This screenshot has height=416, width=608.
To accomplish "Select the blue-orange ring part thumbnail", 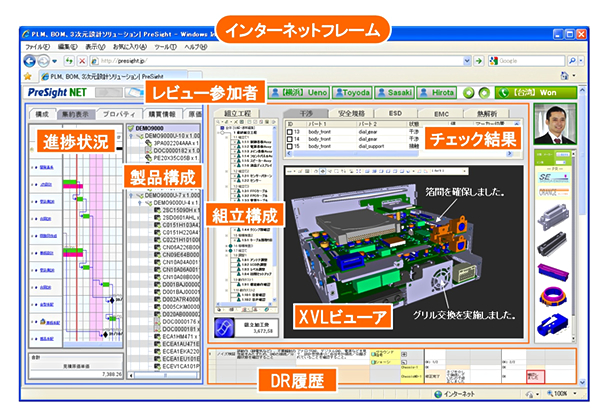I will [x=553, y=297].
